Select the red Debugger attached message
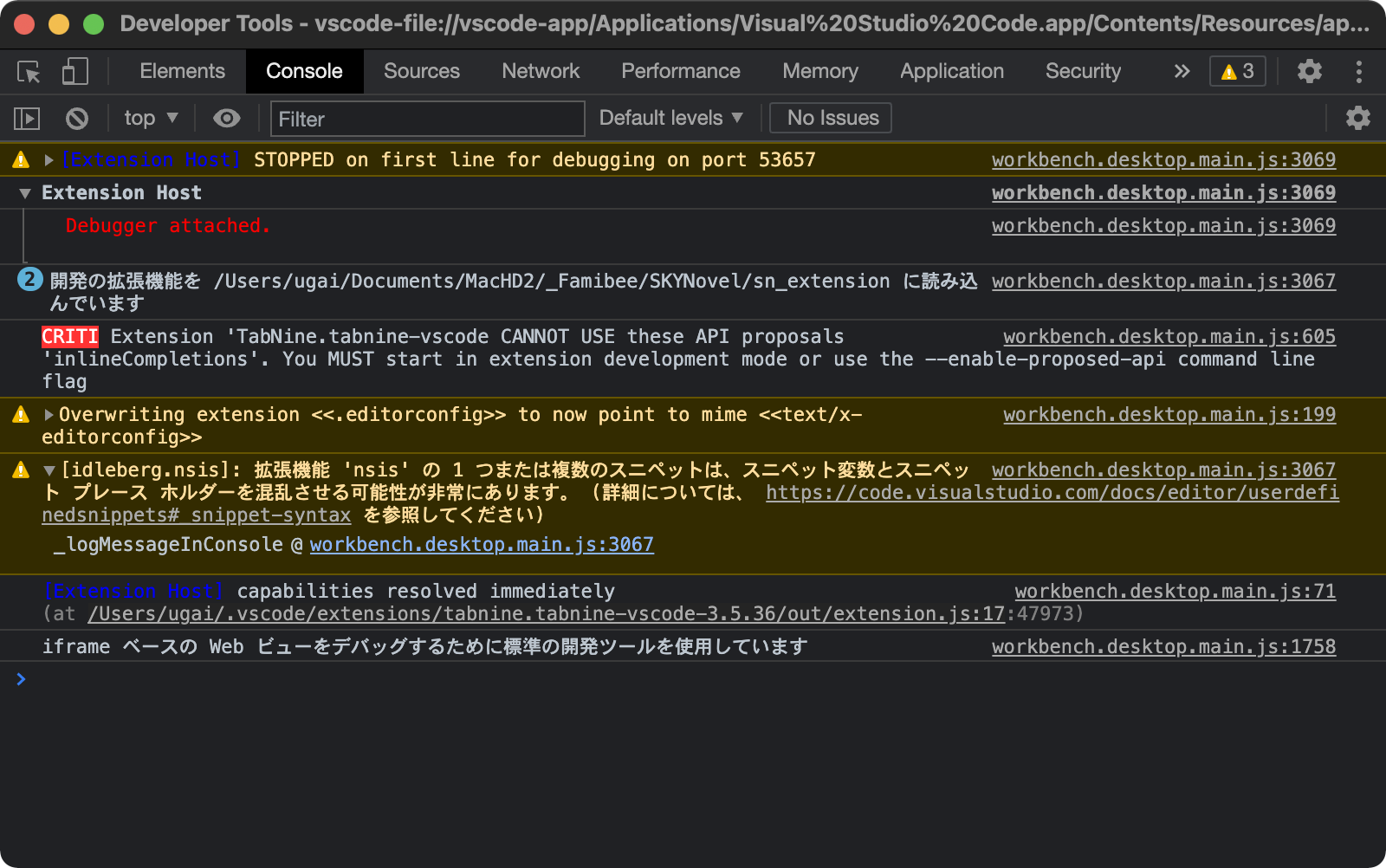The height and width of the screenshot is (868, 1386). coord(168,226)
